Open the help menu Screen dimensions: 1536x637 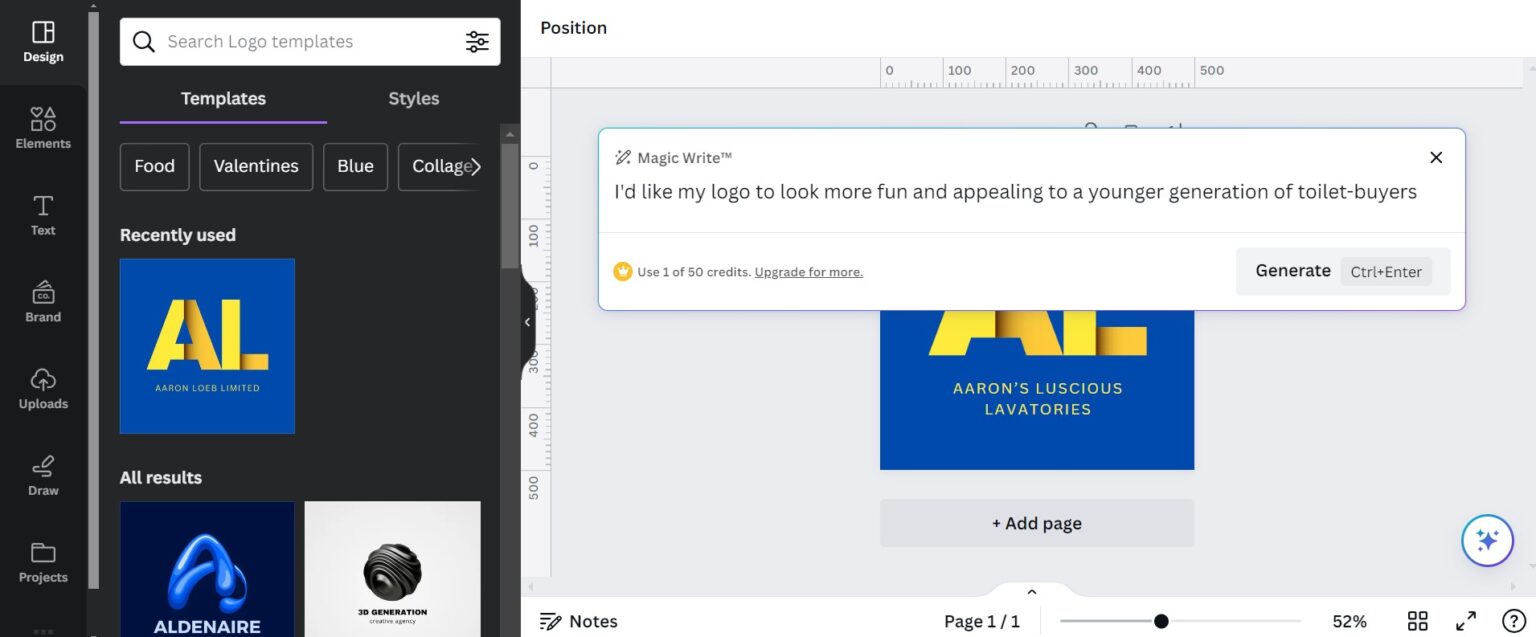1514,620
